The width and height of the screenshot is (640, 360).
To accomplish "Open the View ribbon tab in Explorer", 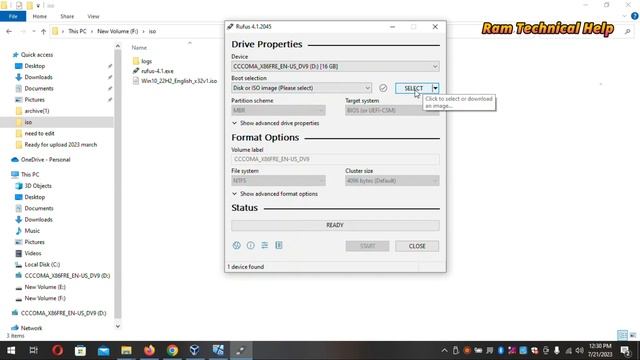I will pos(93,16).
